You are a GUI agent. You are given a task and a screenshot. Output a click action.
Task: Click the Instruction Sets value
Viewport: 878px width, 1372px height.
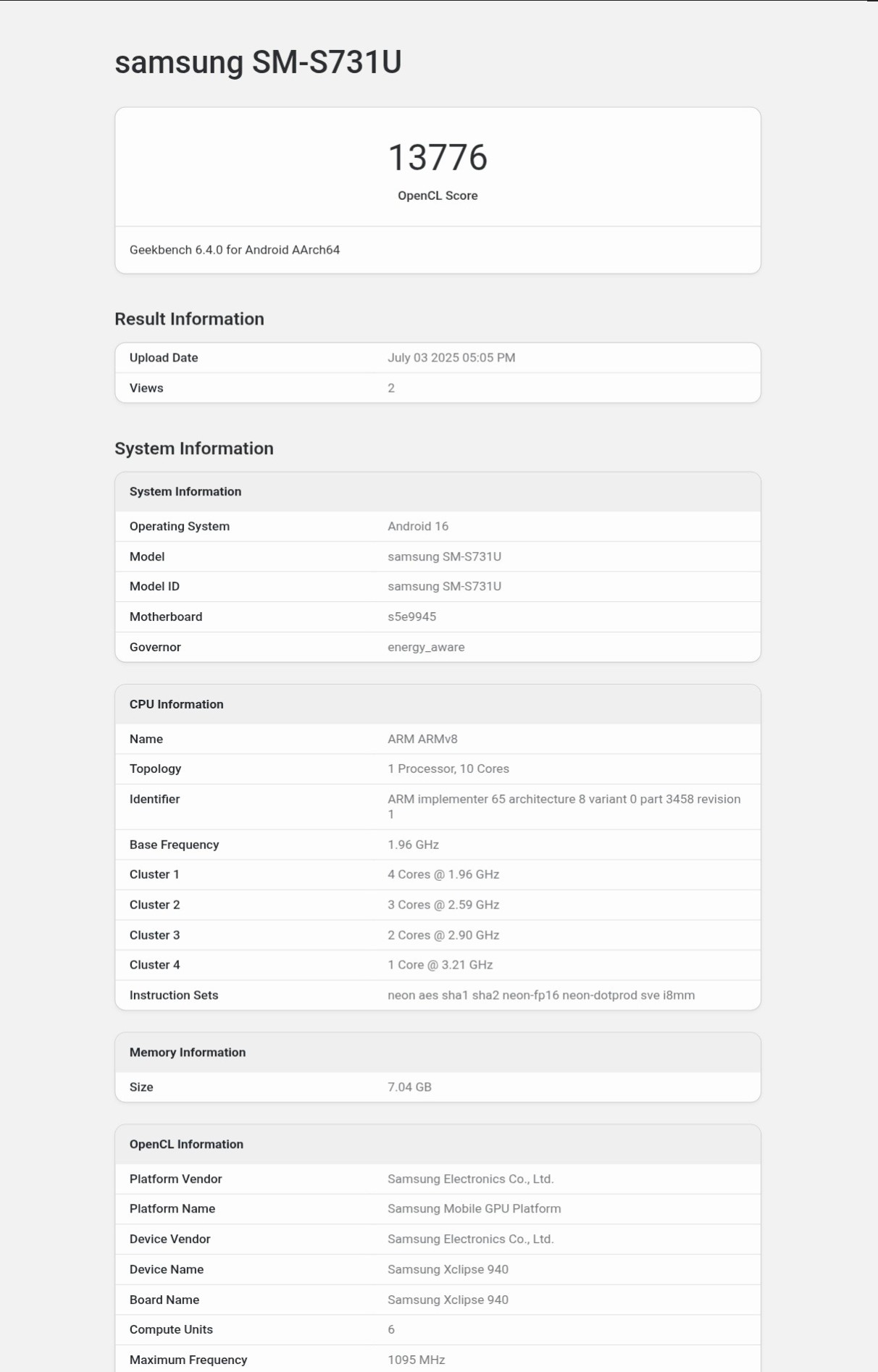541,996
